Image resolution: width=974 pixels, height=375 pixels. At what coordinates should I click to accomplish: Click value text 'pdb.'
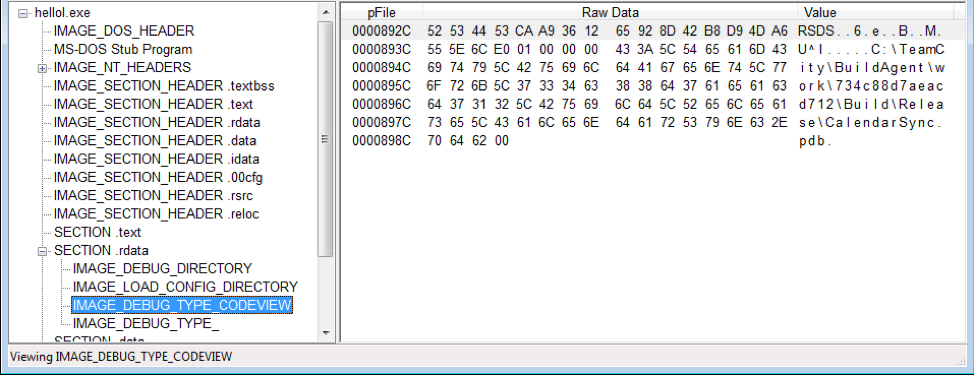(x=816, y=142)
